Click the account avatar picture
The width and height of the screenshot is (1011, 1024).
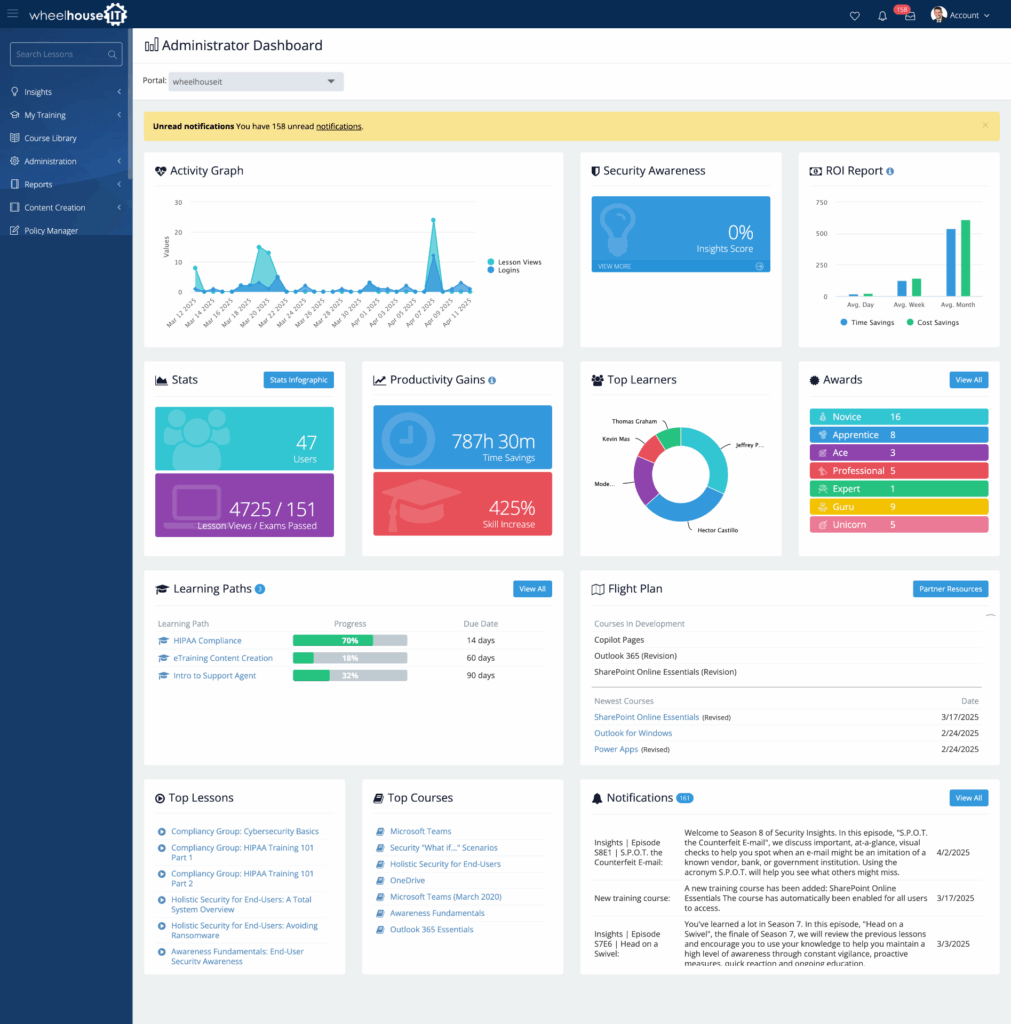[x=939, y=14]
